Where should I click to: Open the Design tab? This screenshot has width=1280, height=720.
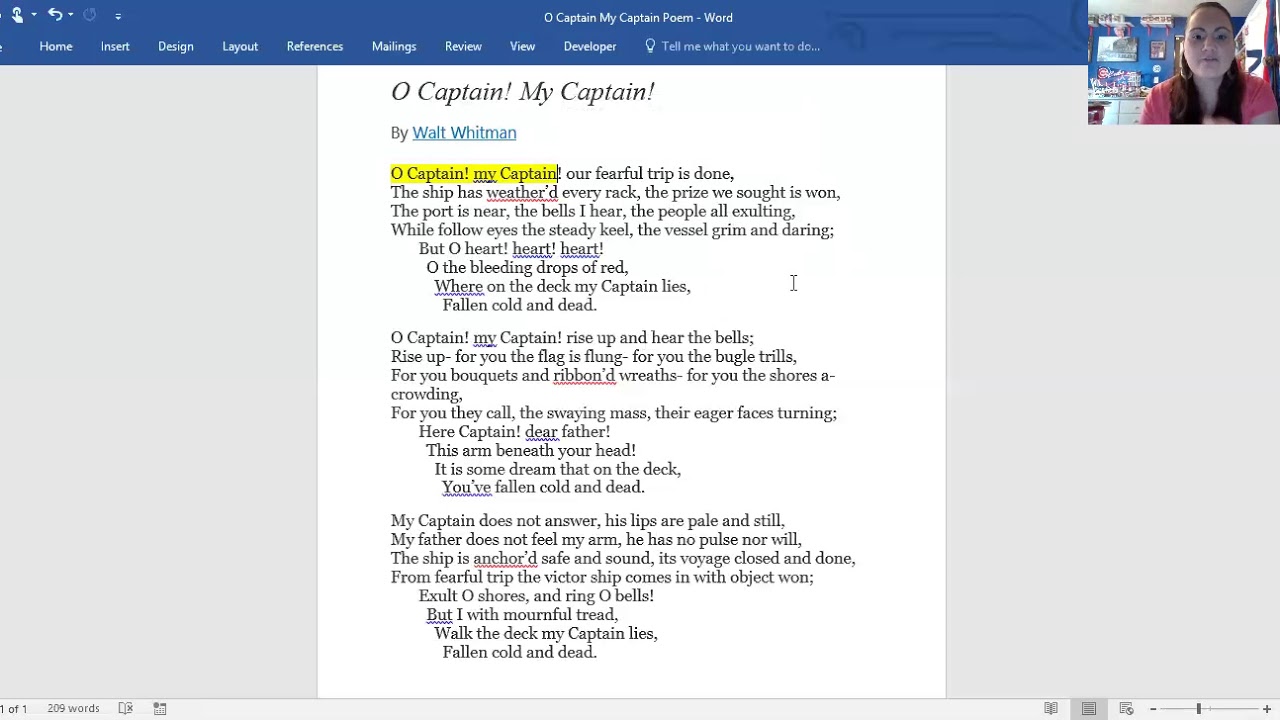pyautogui.click(x=176, y=46)
